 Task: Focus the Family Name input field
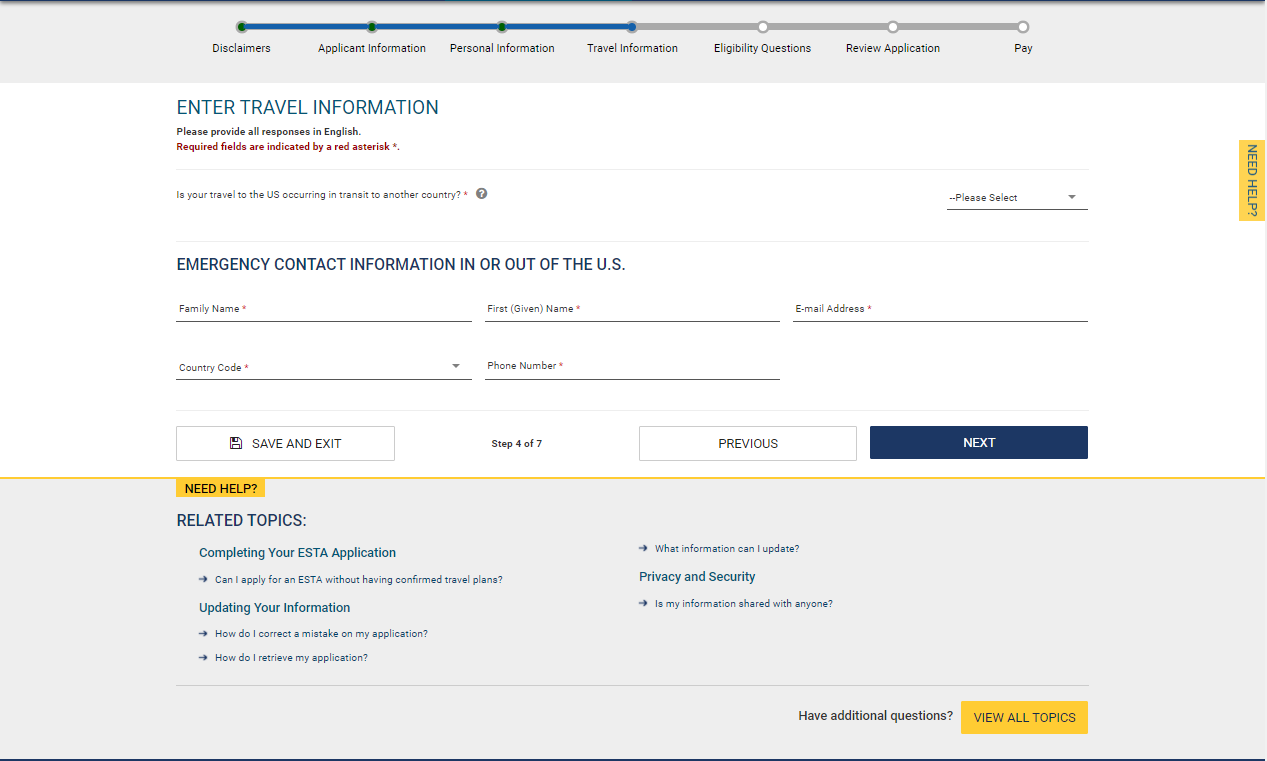click(x=323, y=310)
